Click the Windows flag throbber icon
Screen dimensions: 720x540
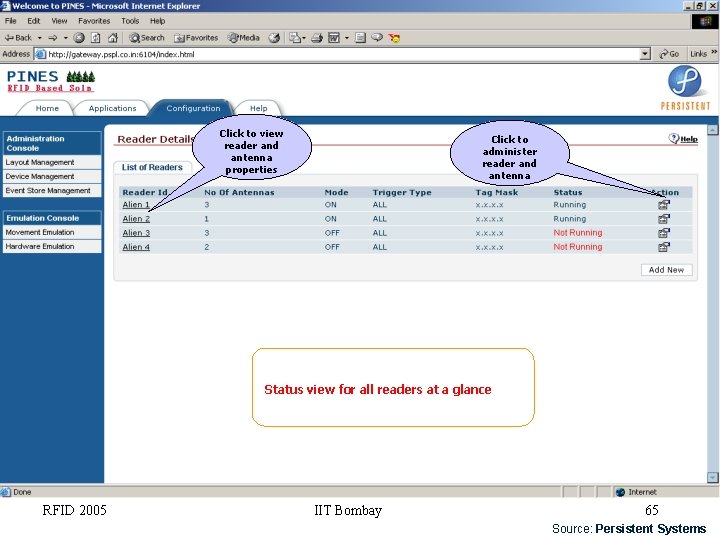click(x=705, y=22)
